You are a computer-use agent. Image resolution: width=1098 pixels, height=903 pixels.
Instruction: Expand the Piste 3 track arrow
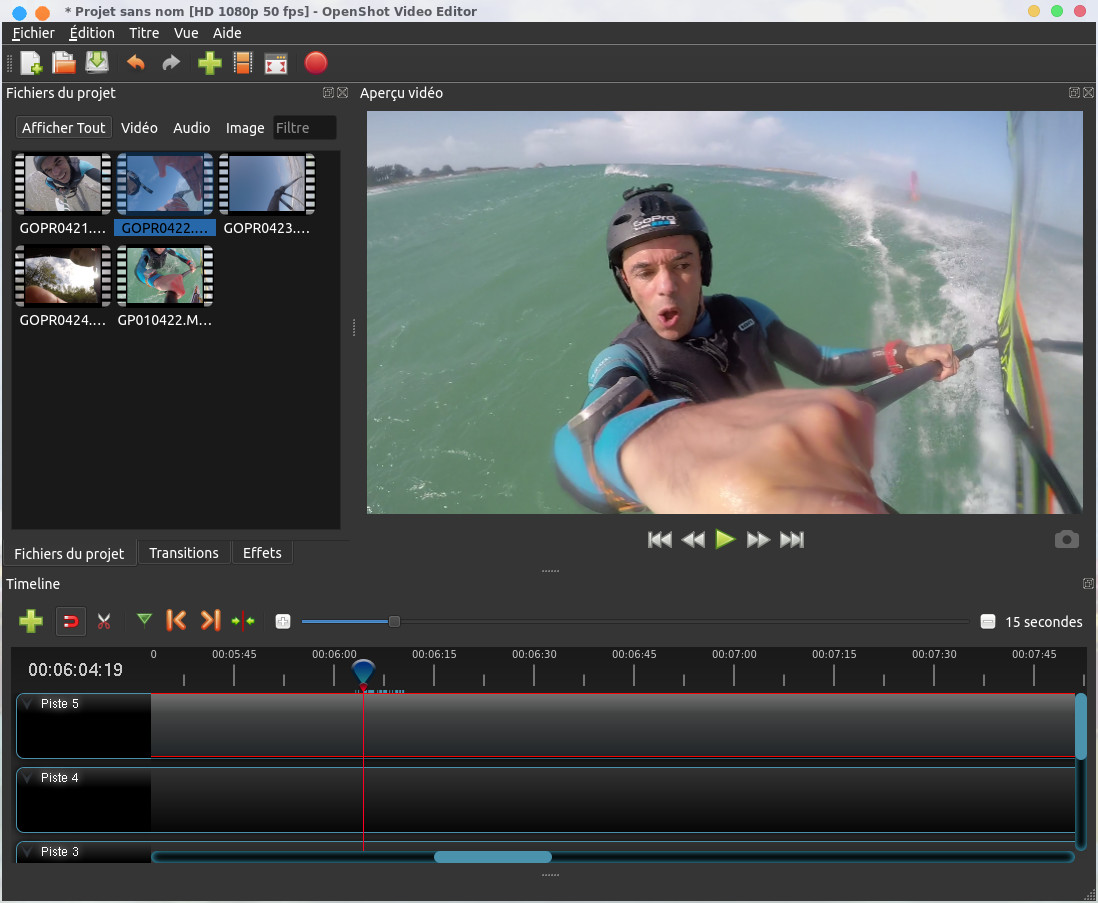(x=28, y=852)
